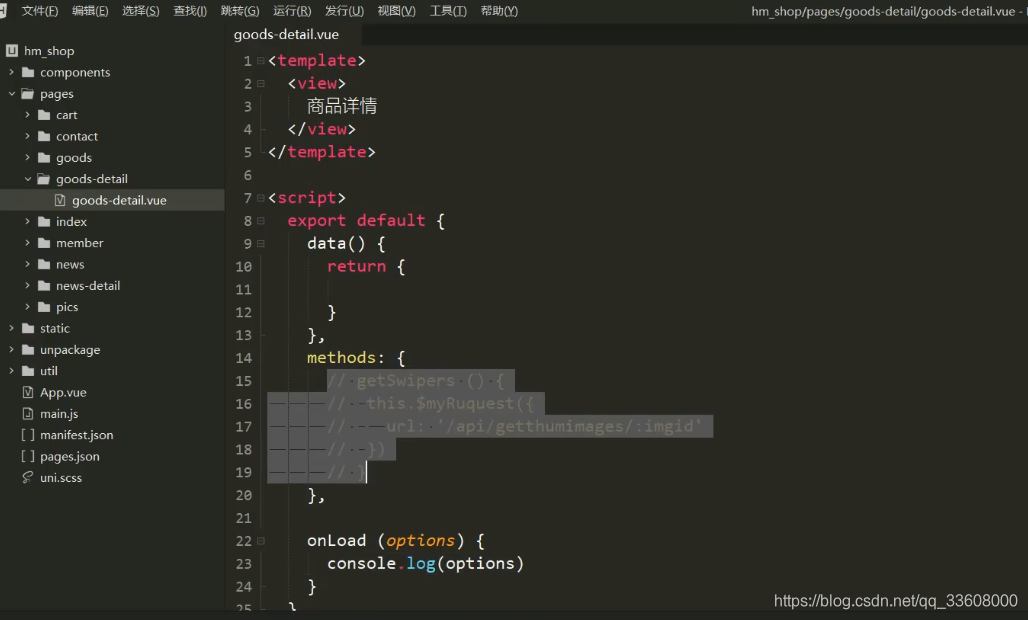The height and width of the screenshot is (620, 1028).
Task: Click the cart folder icon
Action: click(x=44, y=115)
